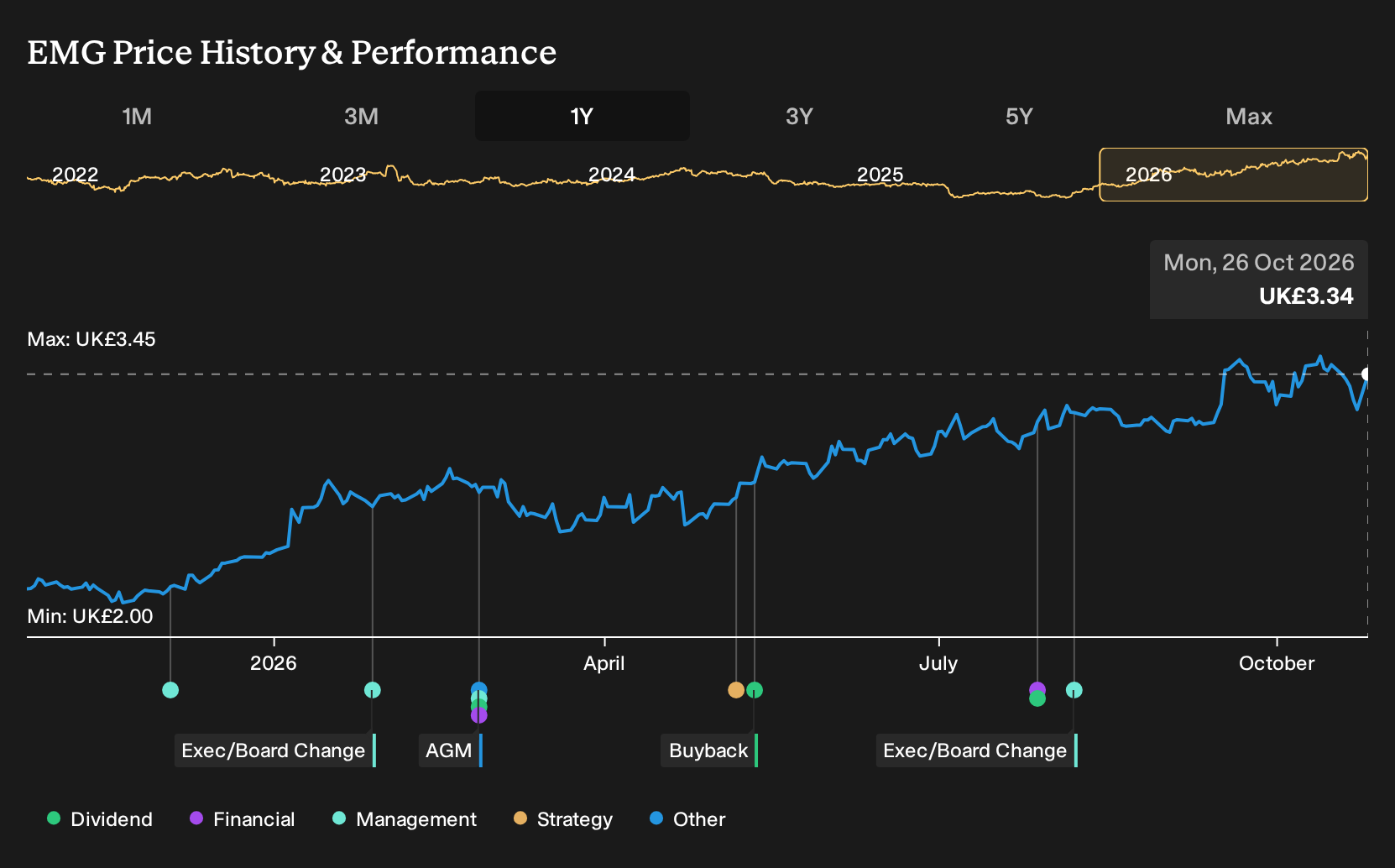Select the 1Y time range tab
Screen dimensions: 1395x868
583,116
